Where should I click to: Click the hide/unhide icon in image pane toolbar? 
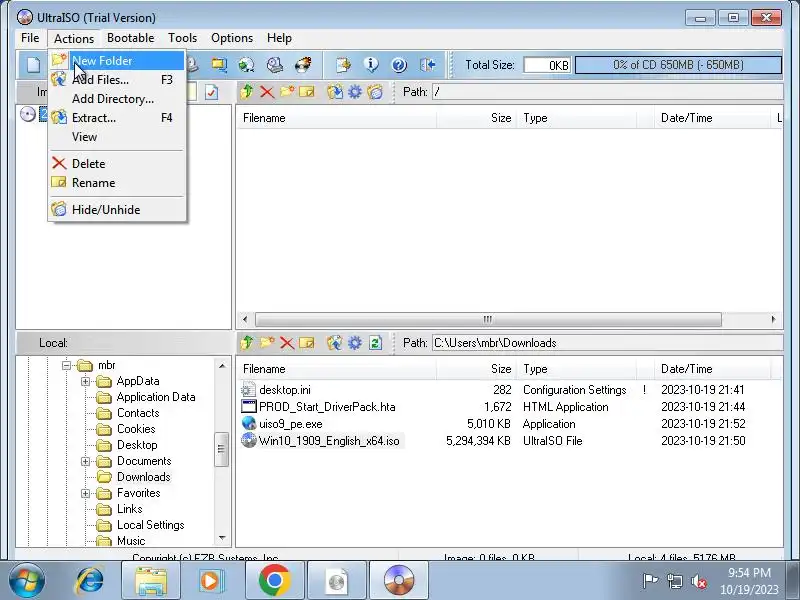pyautogui.click(x=374, y=92)
